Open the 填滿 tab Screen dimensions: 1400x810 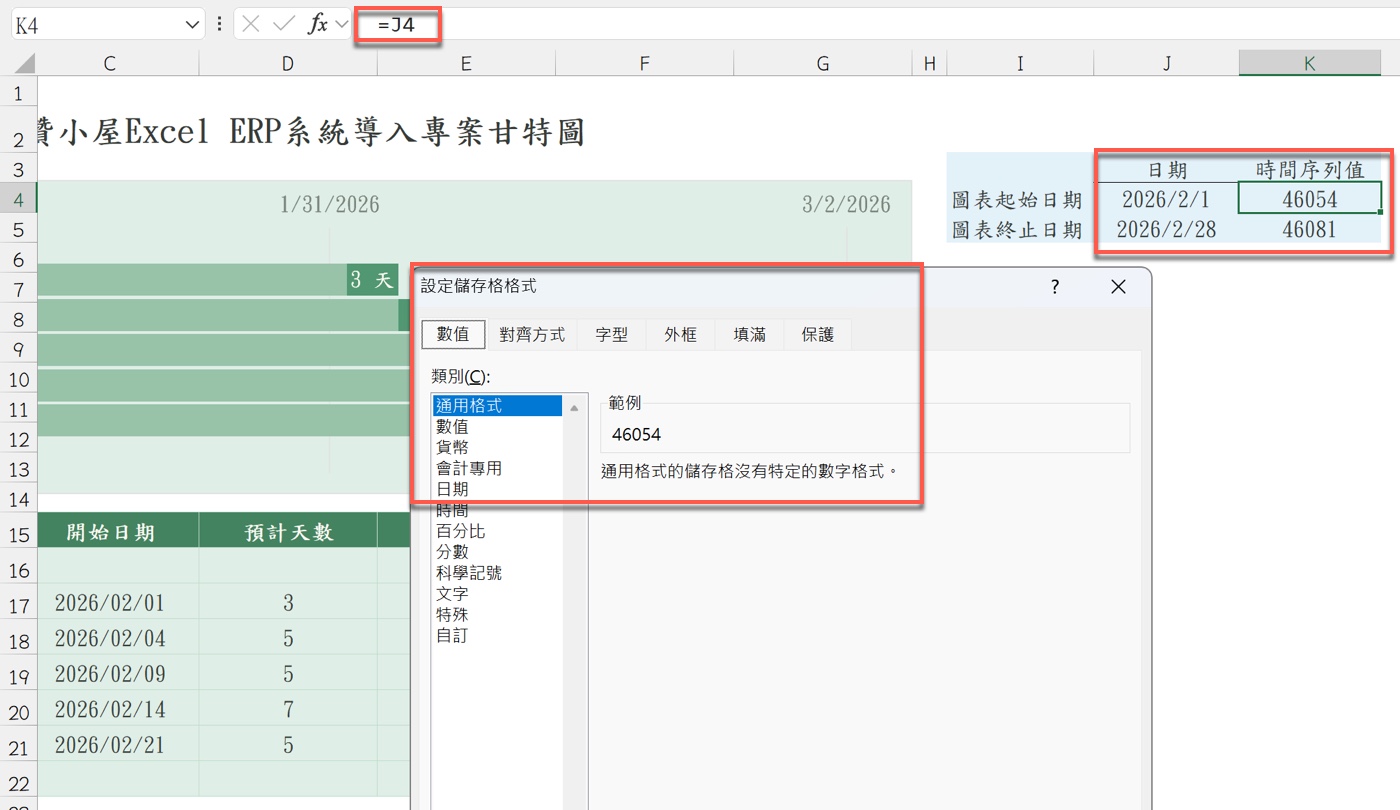pos(748,335)
